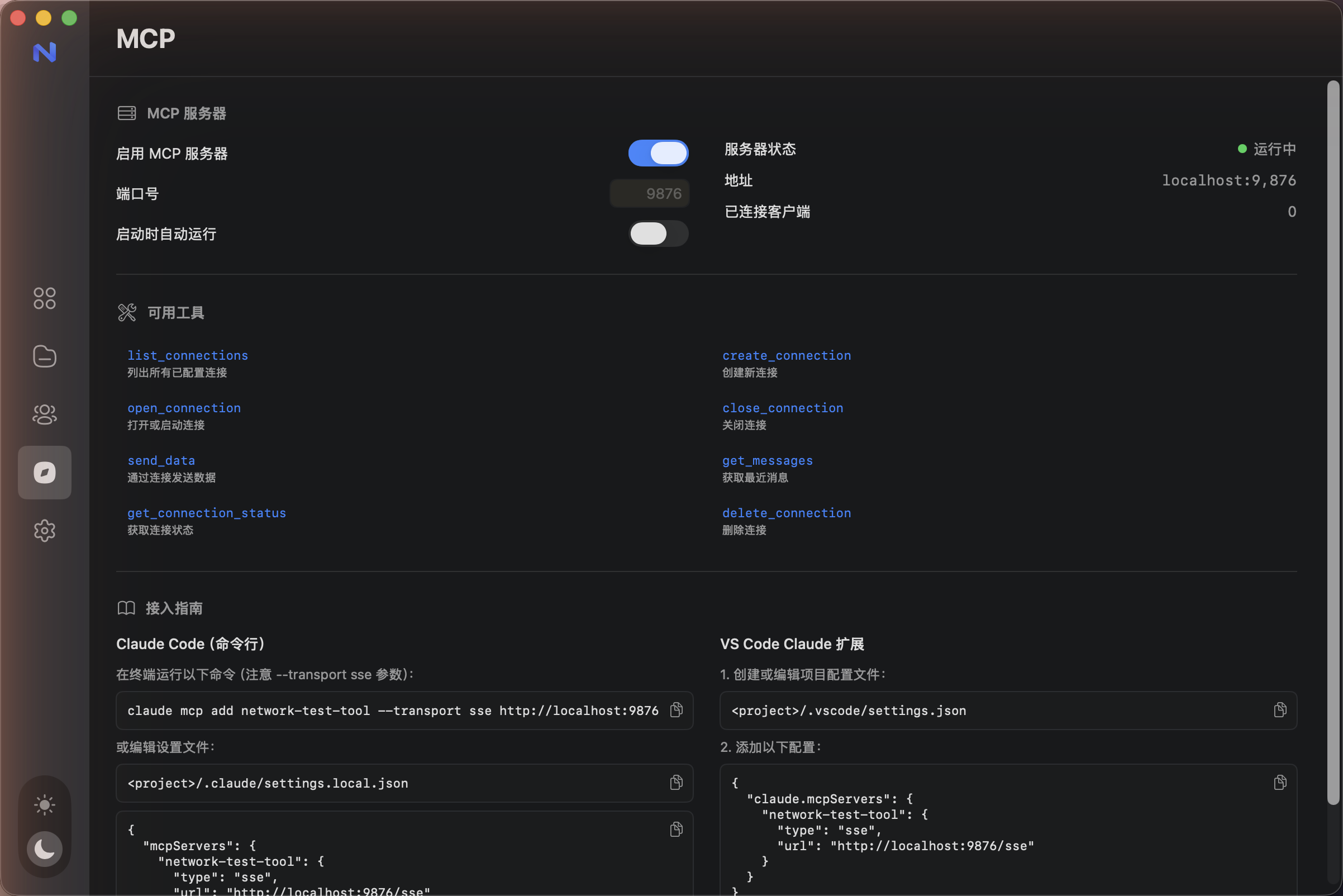Click the VS Code Claude 扩展 heading

tap(792, 644)
